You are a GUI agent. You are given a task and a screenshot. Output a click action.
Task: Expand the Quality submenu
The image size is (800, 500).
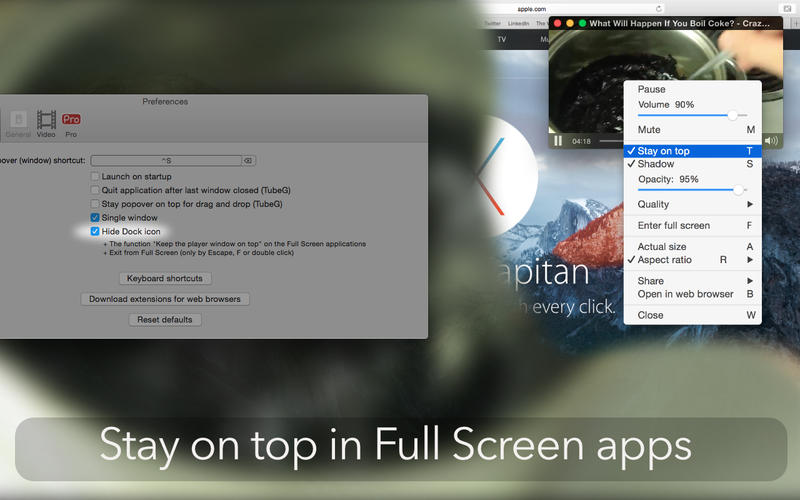(692, 204)
